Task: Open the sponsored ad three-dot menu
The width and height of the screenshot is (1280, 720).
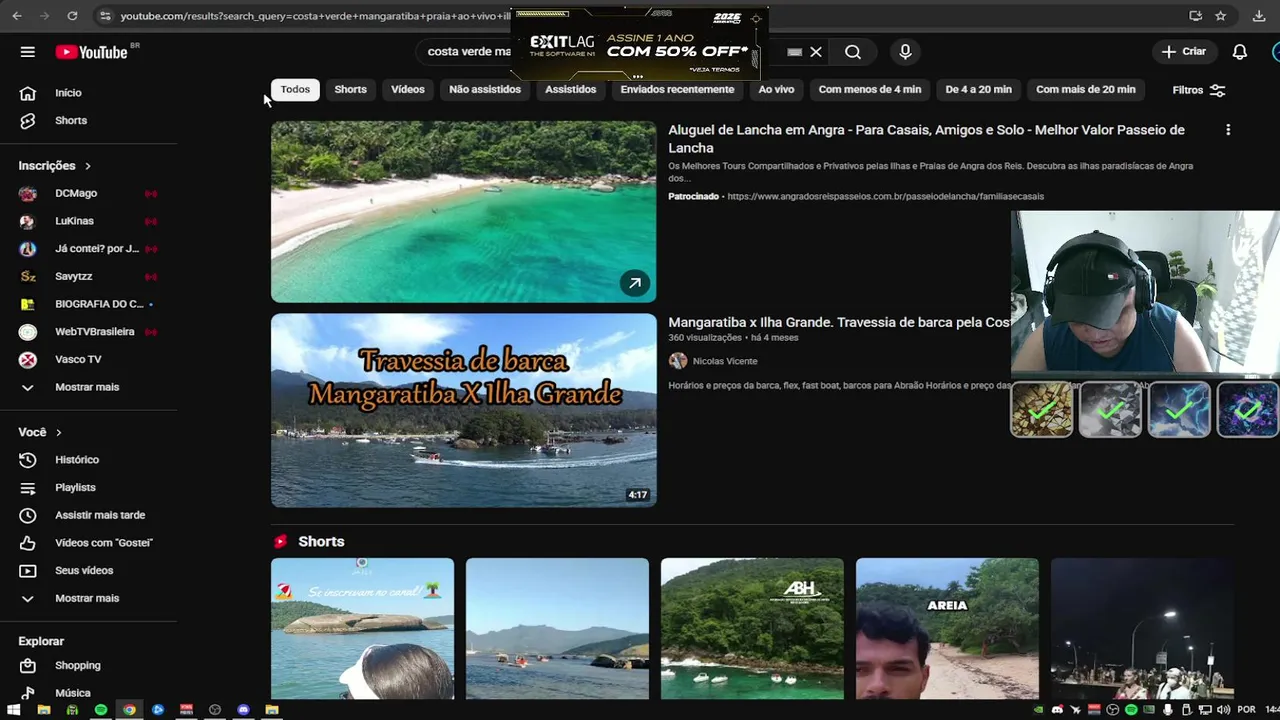Action: [1228, 130]
